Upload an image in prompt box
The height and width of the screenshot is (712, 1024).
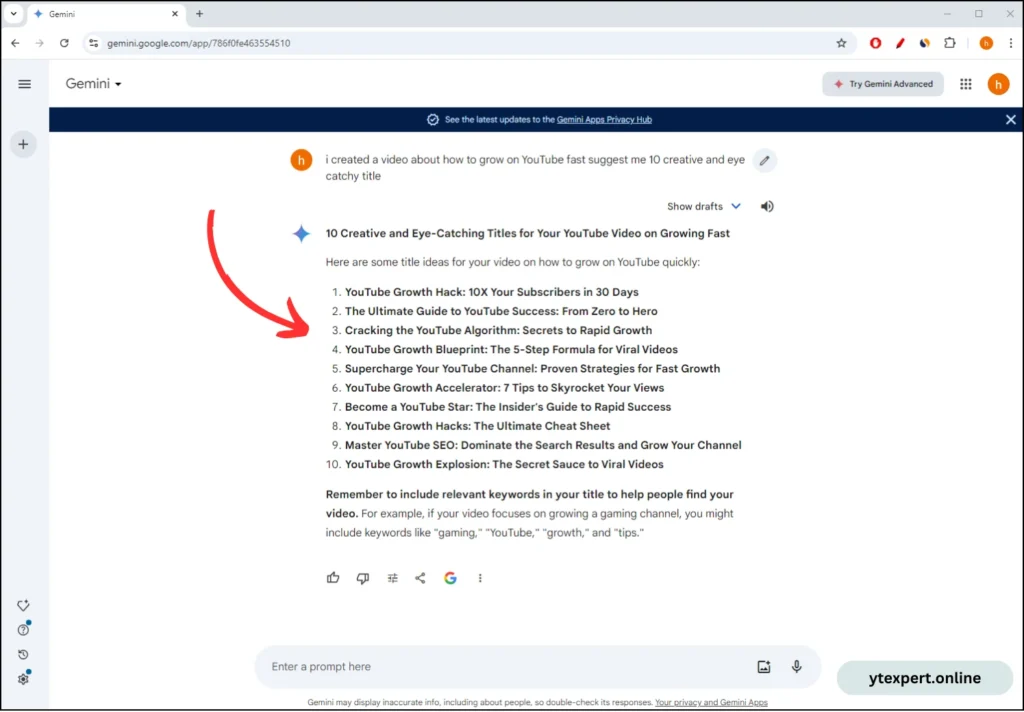pos(764,667)
